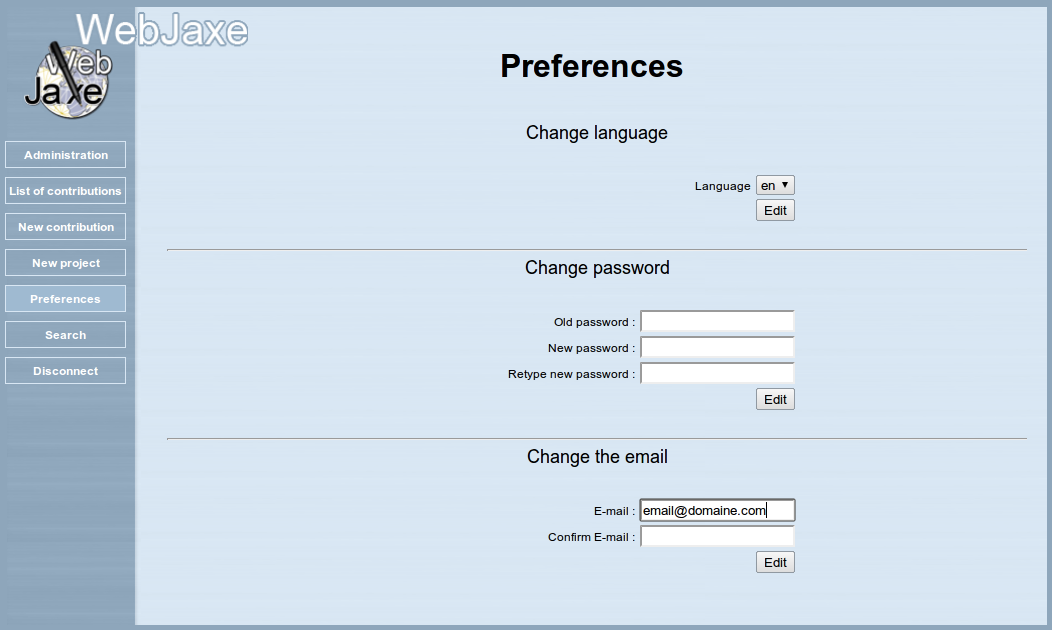Select the E-mail field containing email@domaine.com

point(717,510)
